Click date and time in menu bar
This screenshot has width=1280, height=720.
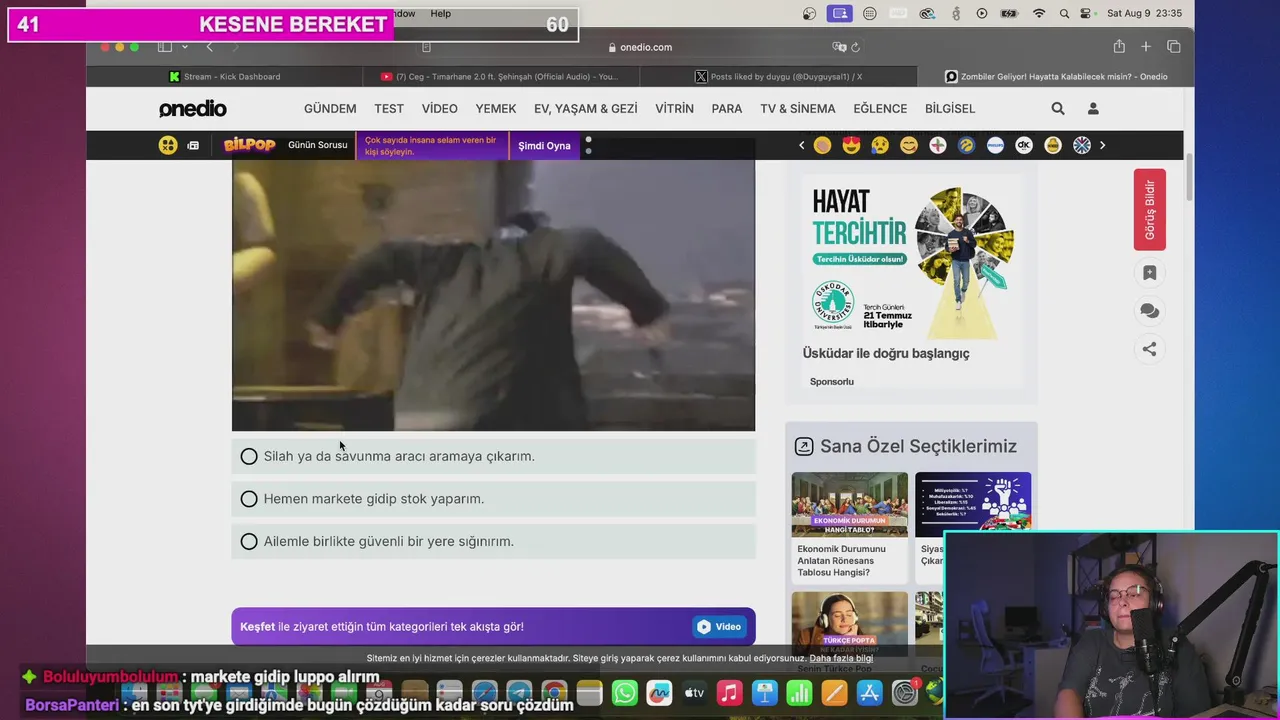[x=1144, y=13]
